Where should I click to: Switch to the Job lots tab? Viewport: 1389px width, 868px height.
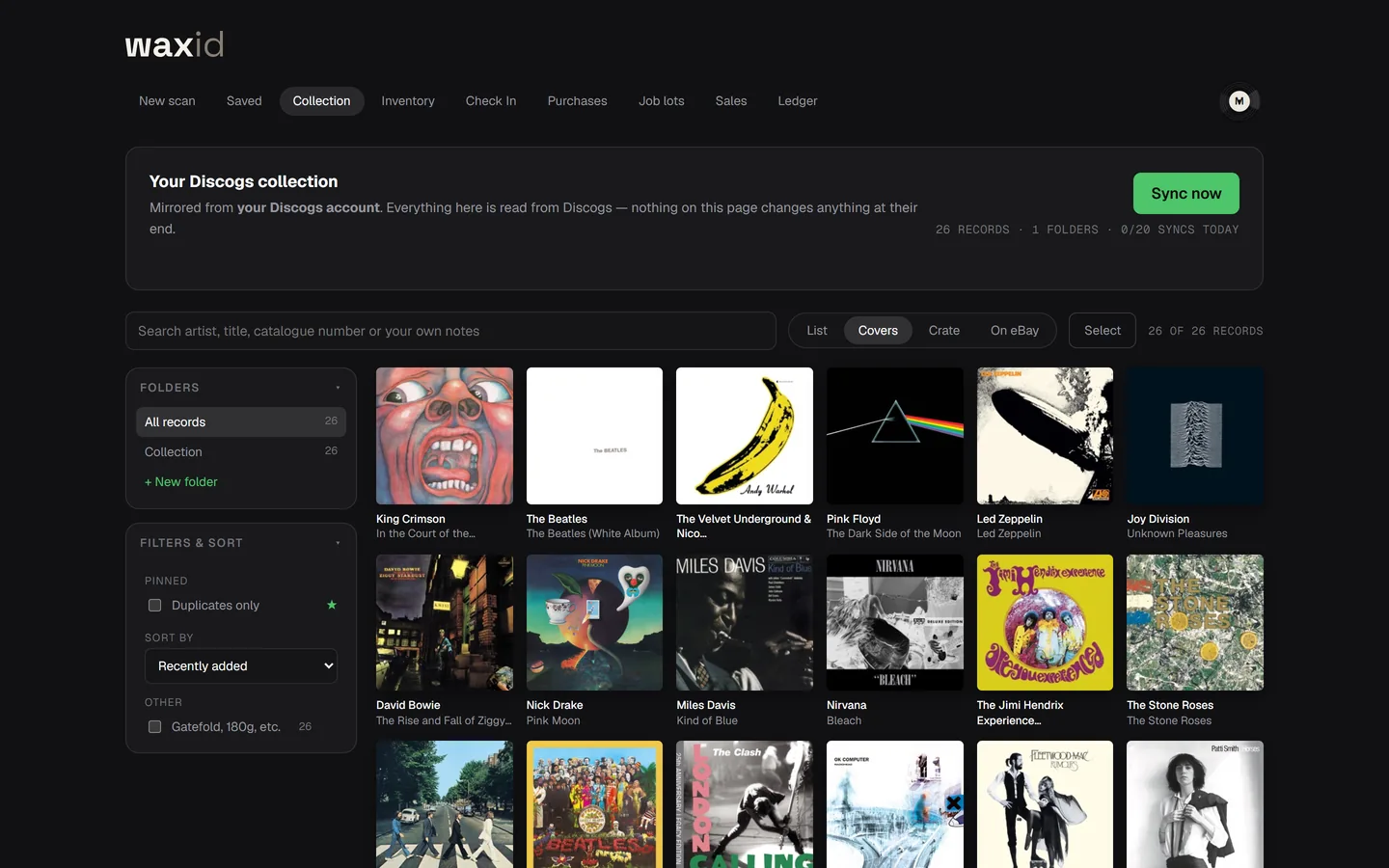click(x=662, y=101)
